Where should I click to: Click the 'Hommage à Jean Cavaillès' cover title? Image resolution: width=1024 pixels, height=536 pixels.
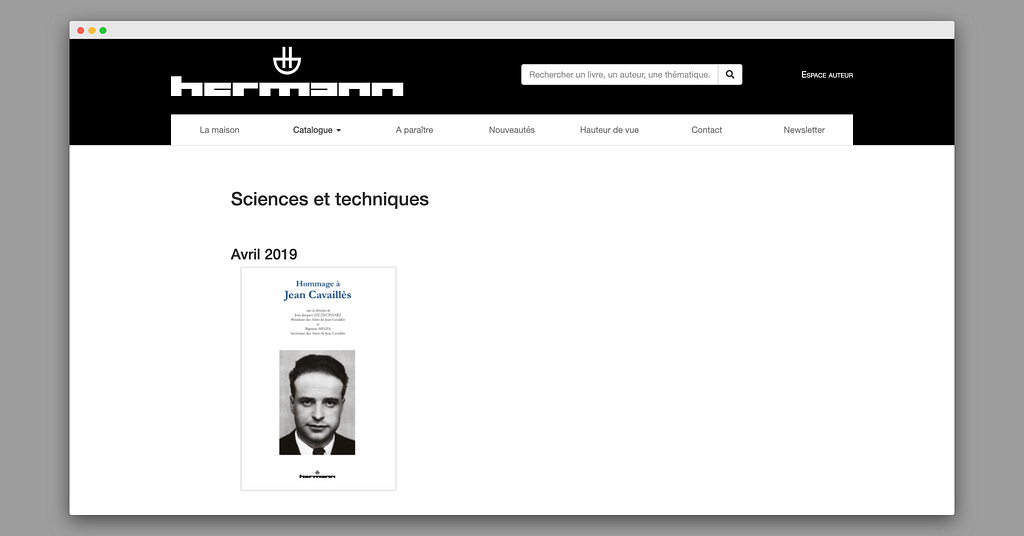click(317, 290)
